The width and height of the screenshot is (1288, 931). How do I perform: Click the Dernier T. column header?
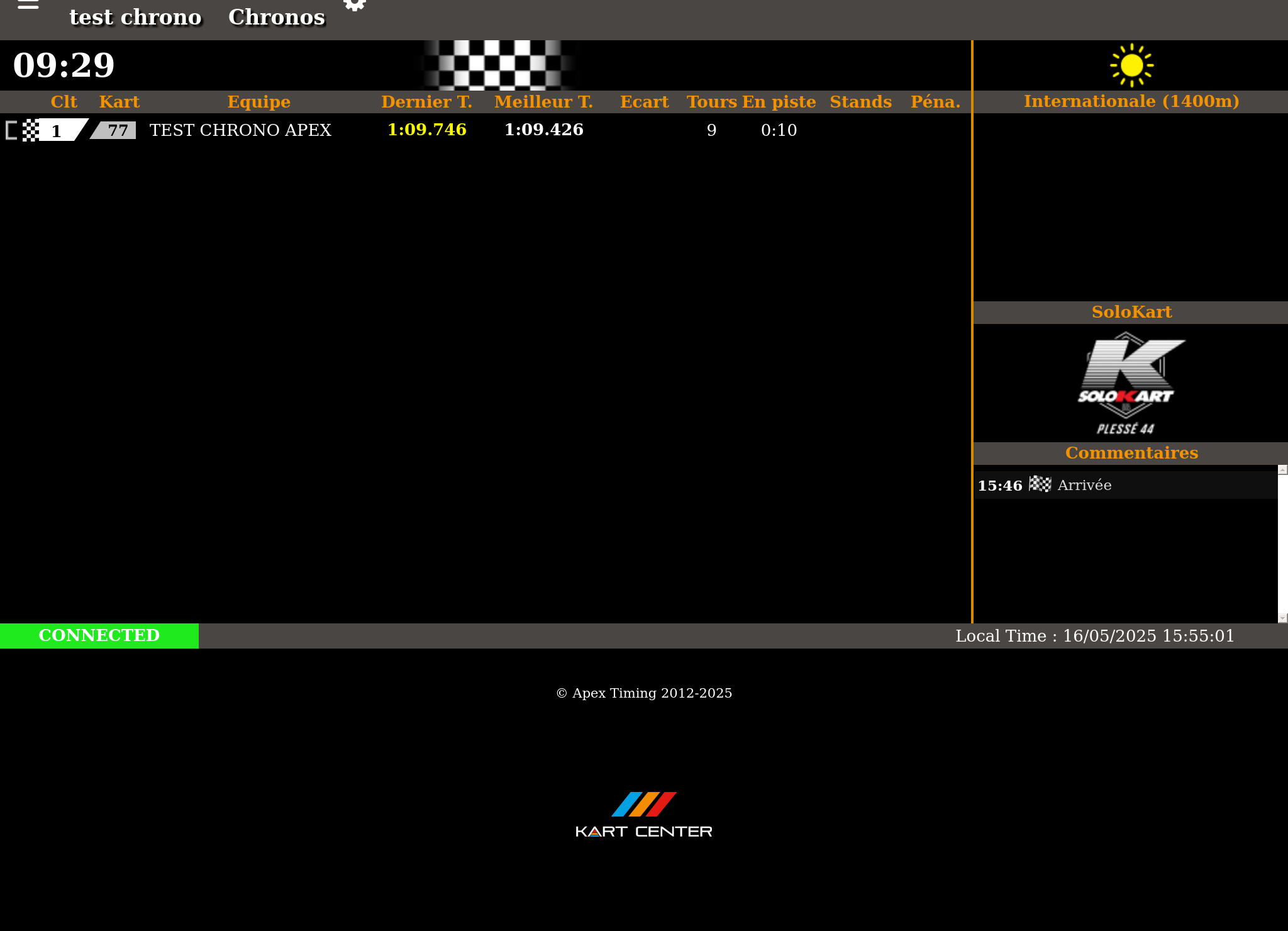426,102
